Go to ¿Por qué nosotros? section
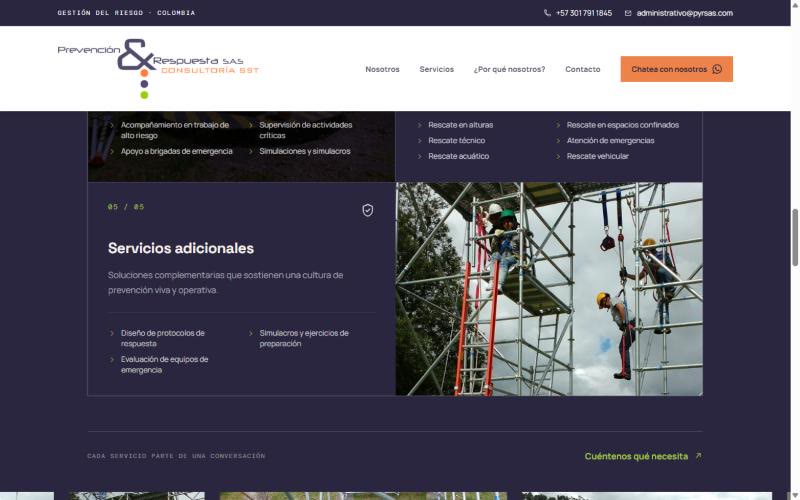This screenshot has width=800, height=500. pyautogui.click(x=509, y=69)
